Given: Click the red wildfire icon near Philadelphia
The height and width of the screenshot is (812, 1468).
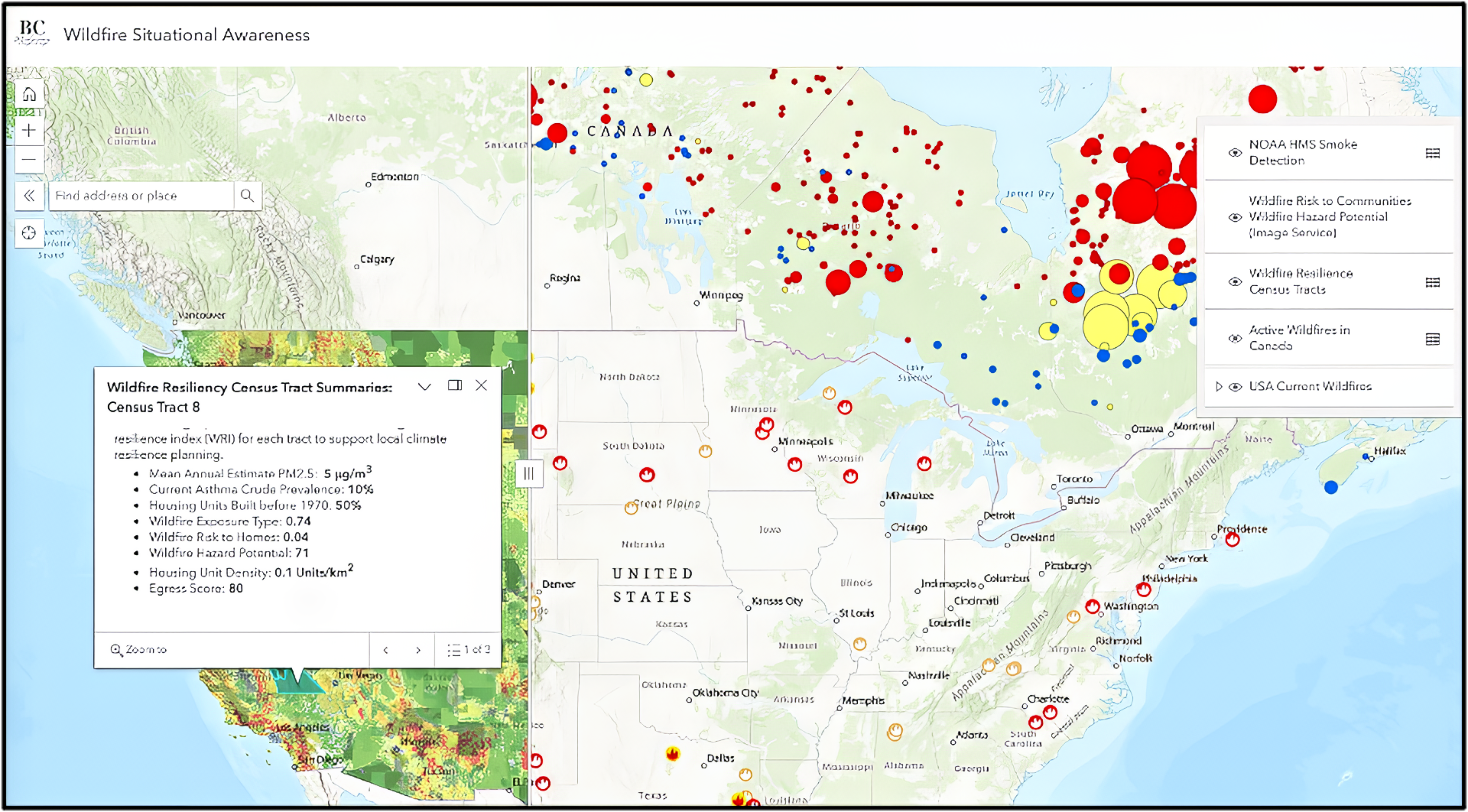Looking at the screenshot, I should tap(1143, 590).
